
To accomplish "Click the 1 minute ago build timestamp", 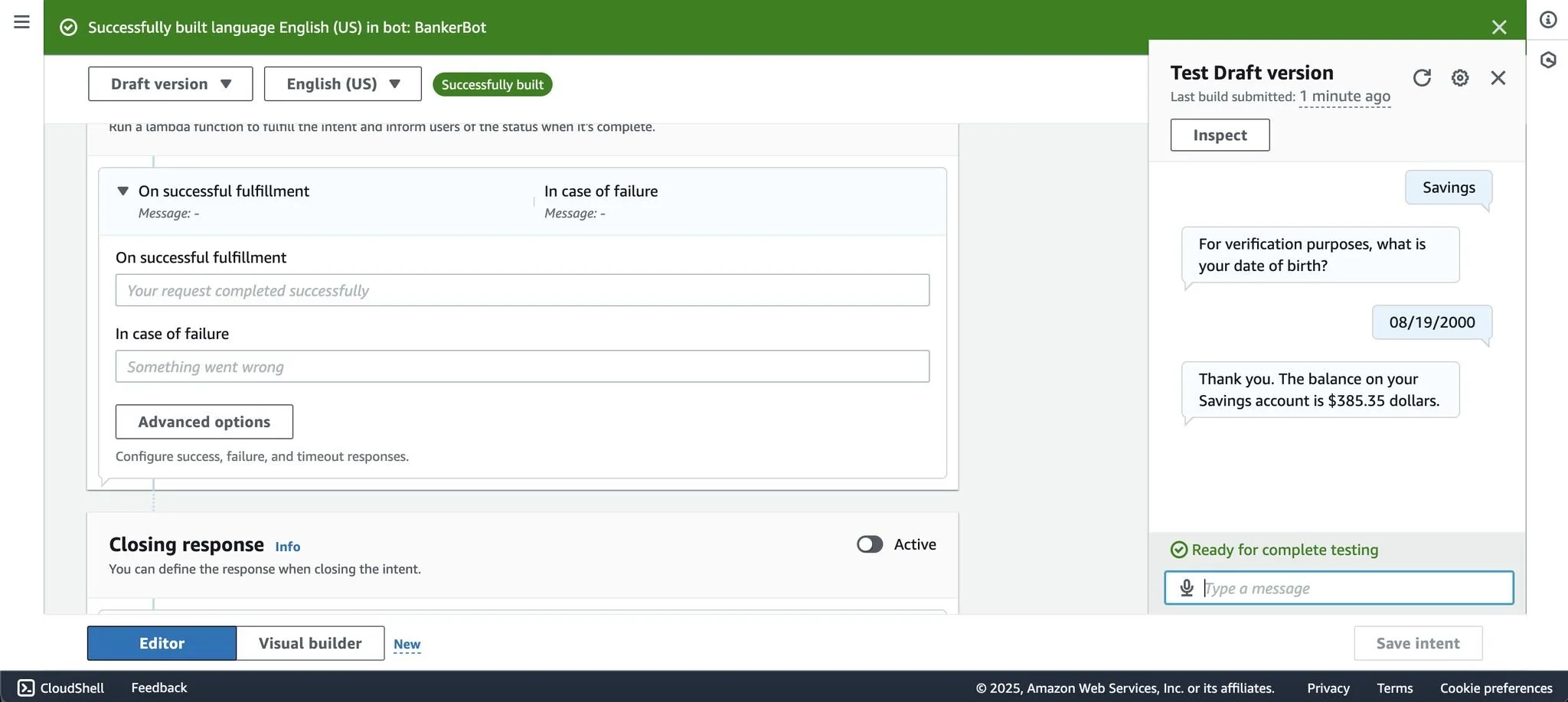I will coord(1344,96).
